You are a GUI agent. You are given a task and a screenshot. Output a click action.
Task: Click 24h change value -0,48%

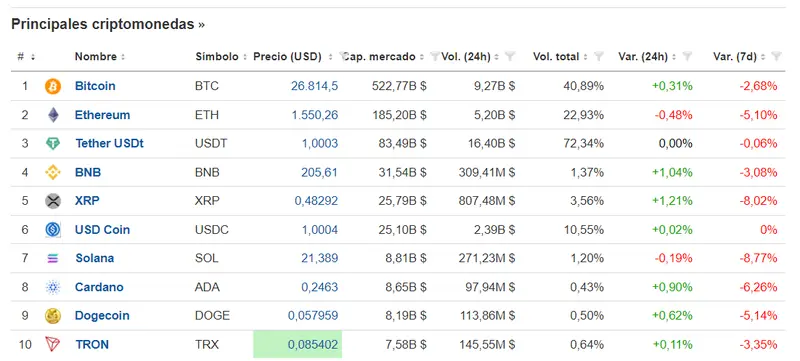coord(673,115)
